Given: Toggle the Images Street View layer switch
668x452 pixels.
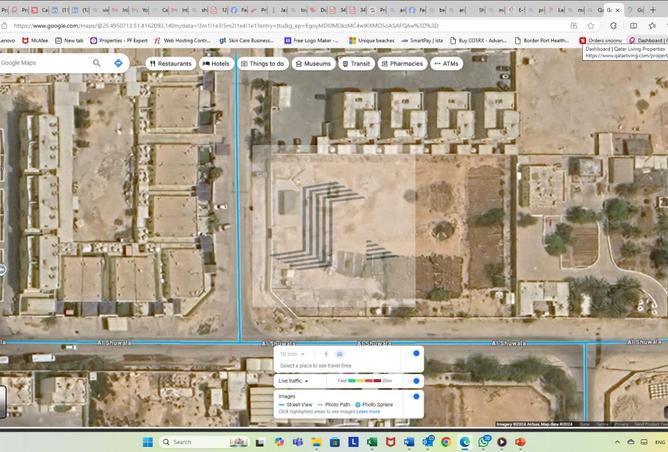Looking at the screenshot, I should [x=414, y=397].
